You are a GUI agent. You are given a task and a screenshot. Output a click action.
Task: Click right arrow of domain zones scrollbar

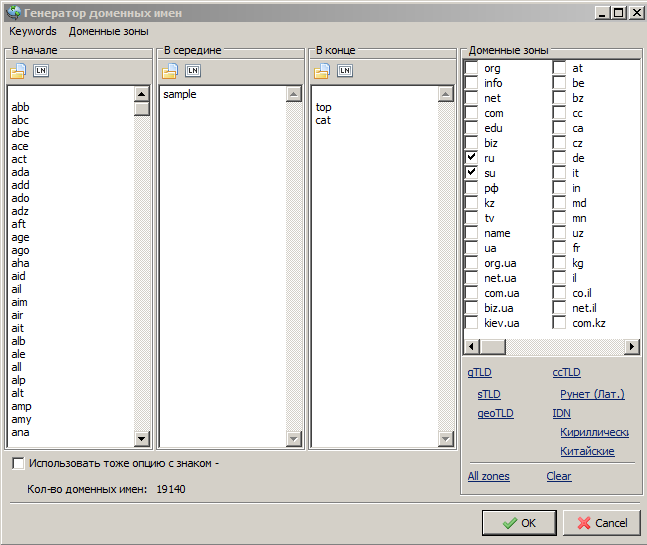(631, 347)
